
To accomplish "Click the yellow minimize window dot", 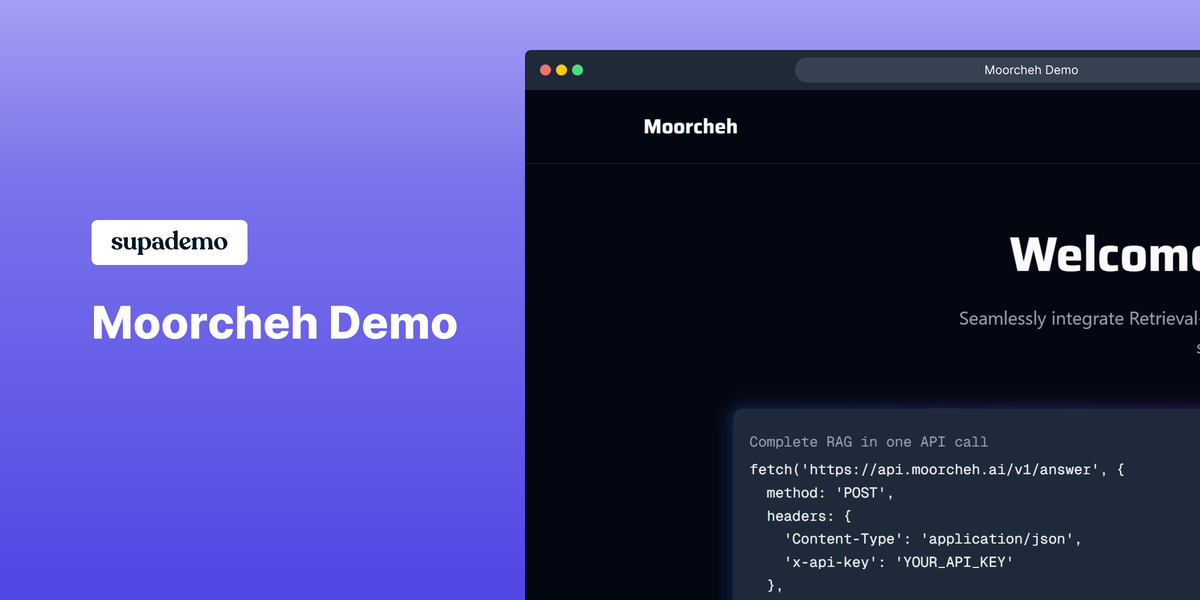I will tap(561, 70).
